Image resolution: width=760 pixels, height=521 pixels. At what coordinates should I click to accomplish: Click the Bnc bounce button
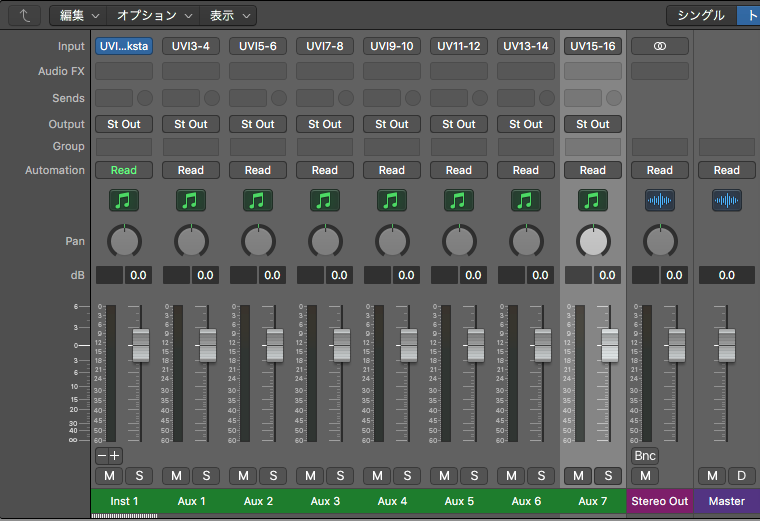coord(645,456)
